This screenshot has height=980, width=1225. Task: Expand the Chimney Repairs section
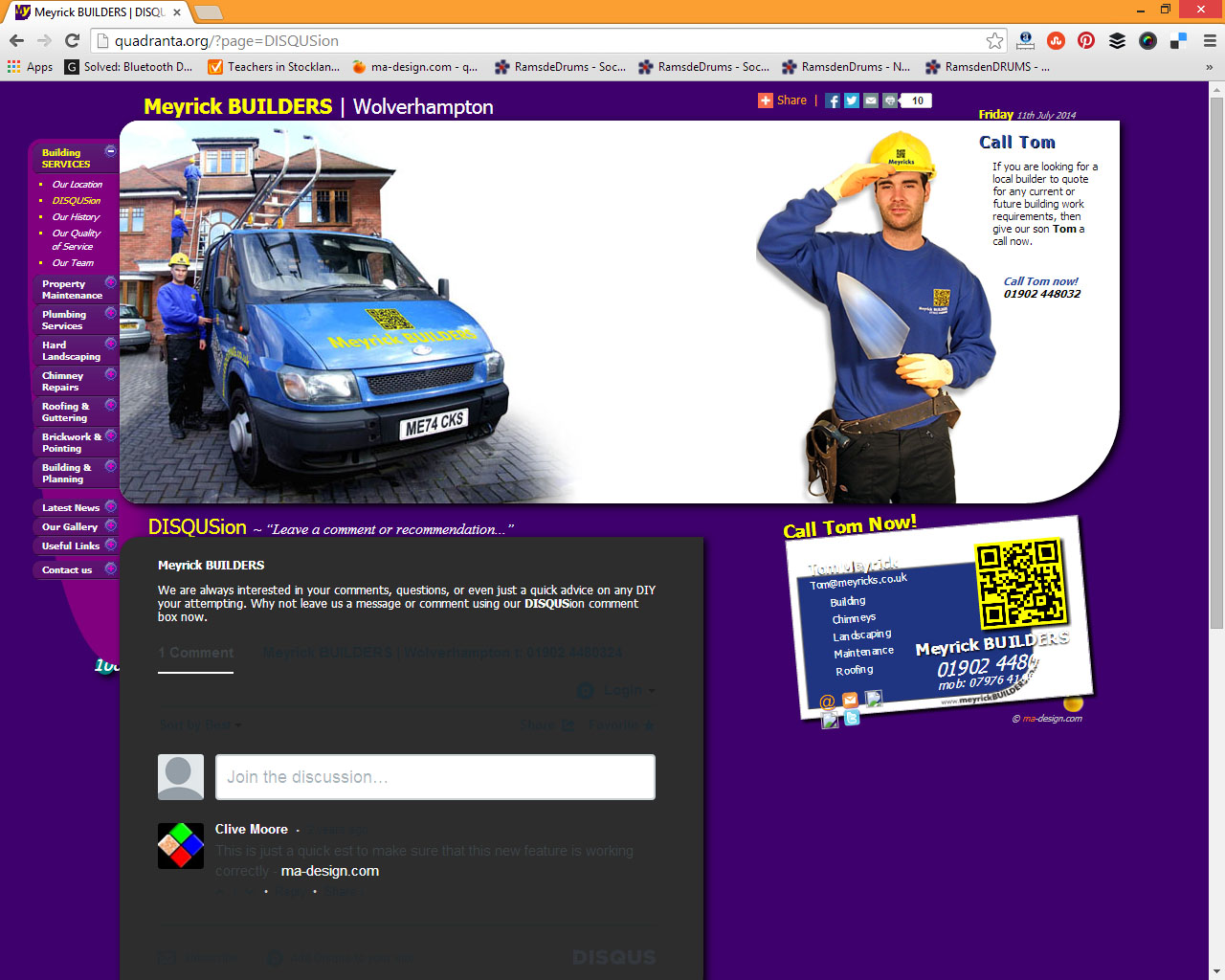[x=110, y=374]
